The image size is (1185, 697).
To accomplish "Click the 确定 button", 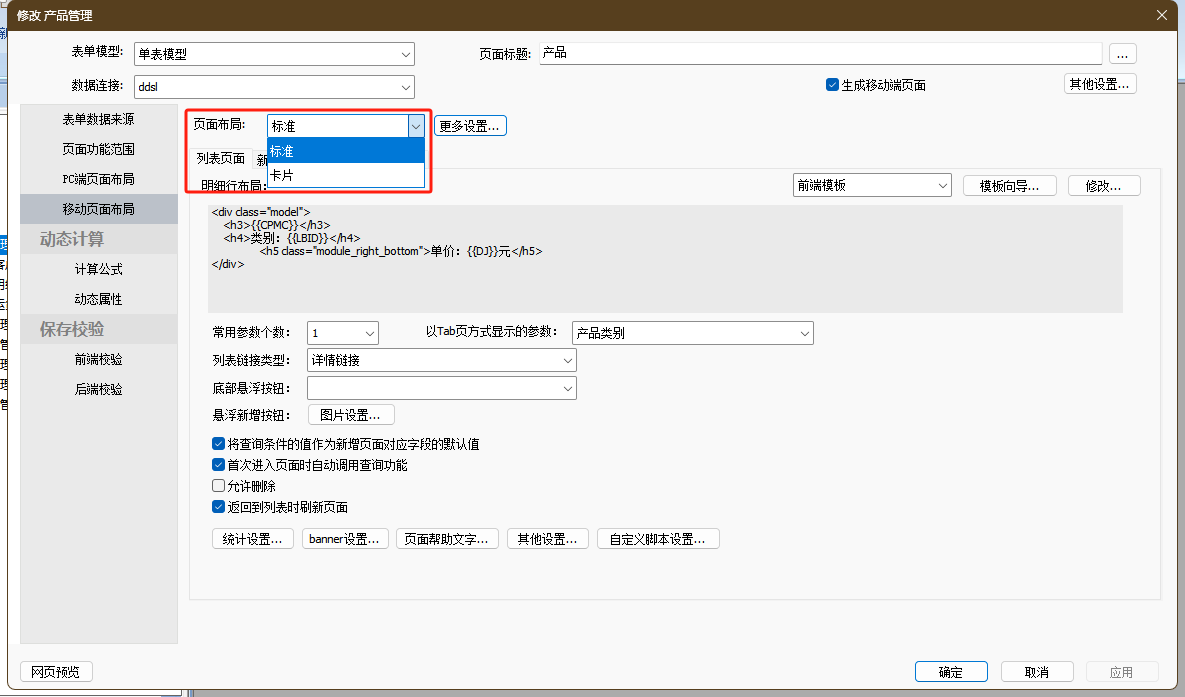I will point(950,672).
